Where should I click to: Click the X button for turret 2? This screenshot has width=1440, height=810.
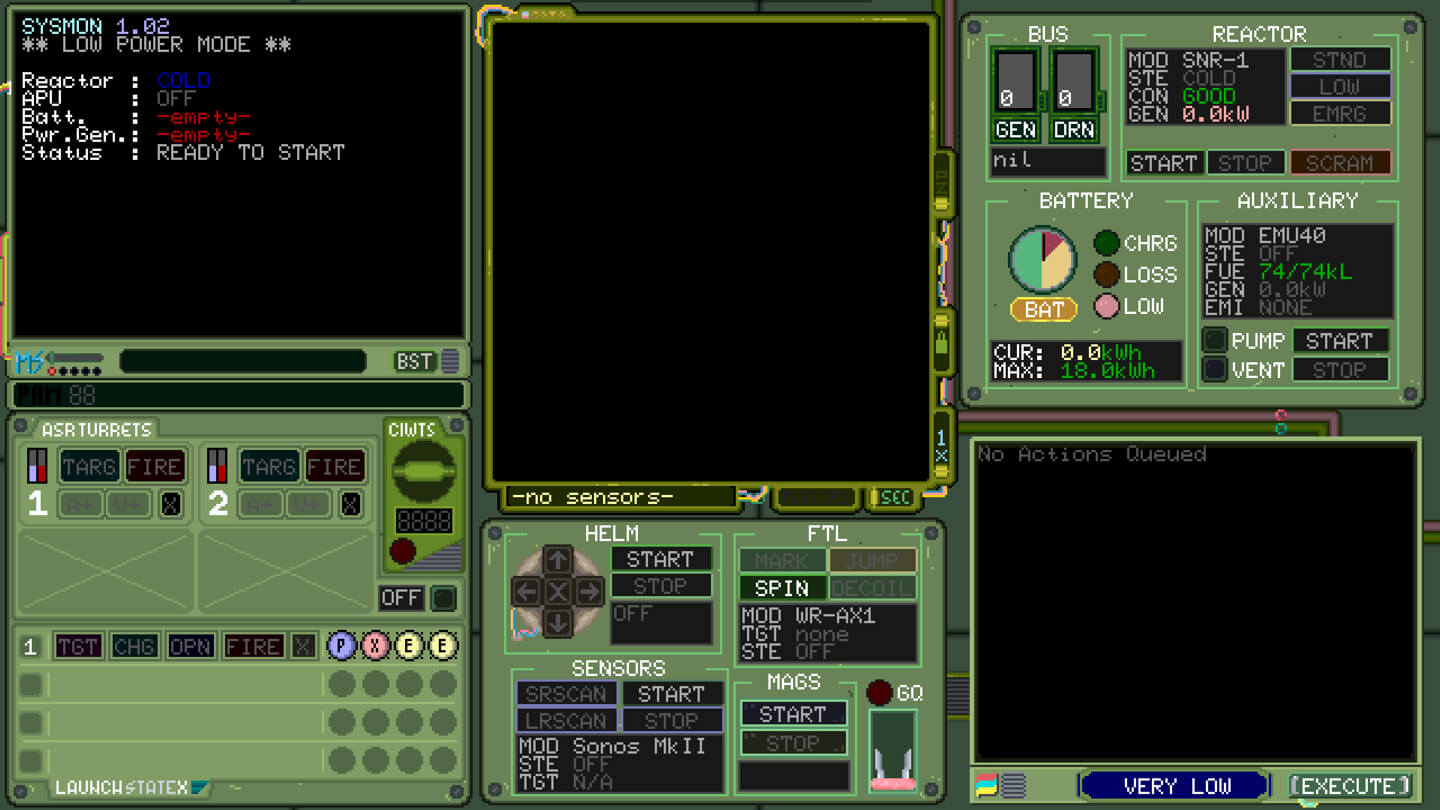[x=351, y=505]
